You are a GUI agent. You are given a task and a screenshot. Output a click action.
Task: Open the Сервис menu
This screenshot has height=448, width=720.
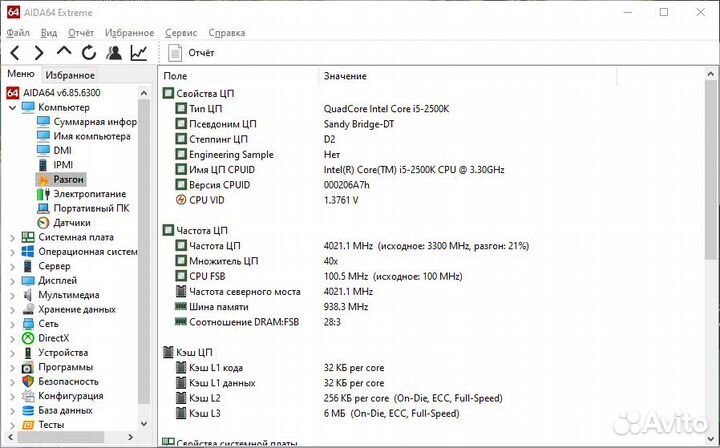coord(181,33)
